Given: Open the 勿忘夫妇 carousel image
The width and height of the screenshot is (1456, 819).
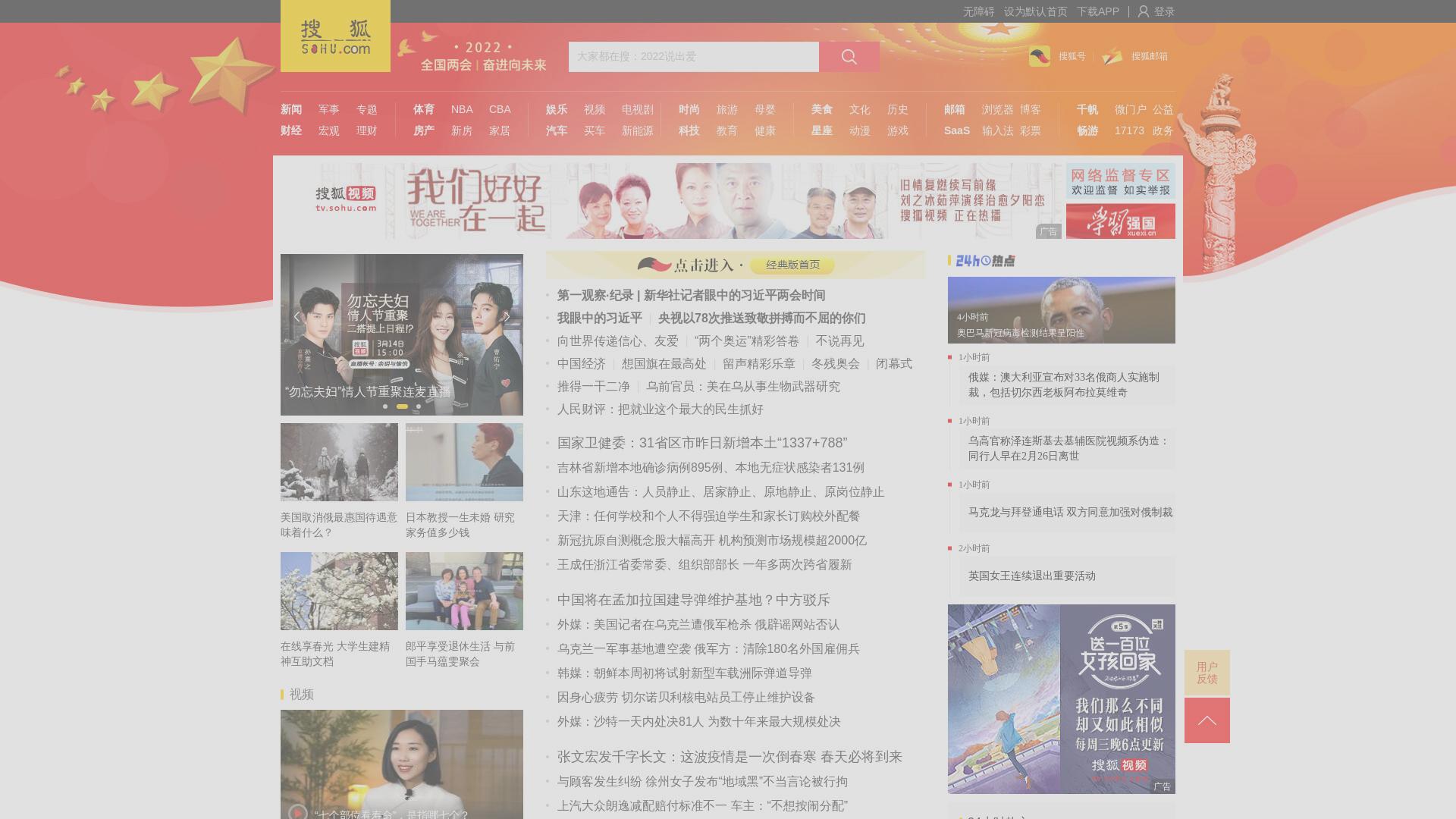Looking at the screenshot, I should pos(402,334).
